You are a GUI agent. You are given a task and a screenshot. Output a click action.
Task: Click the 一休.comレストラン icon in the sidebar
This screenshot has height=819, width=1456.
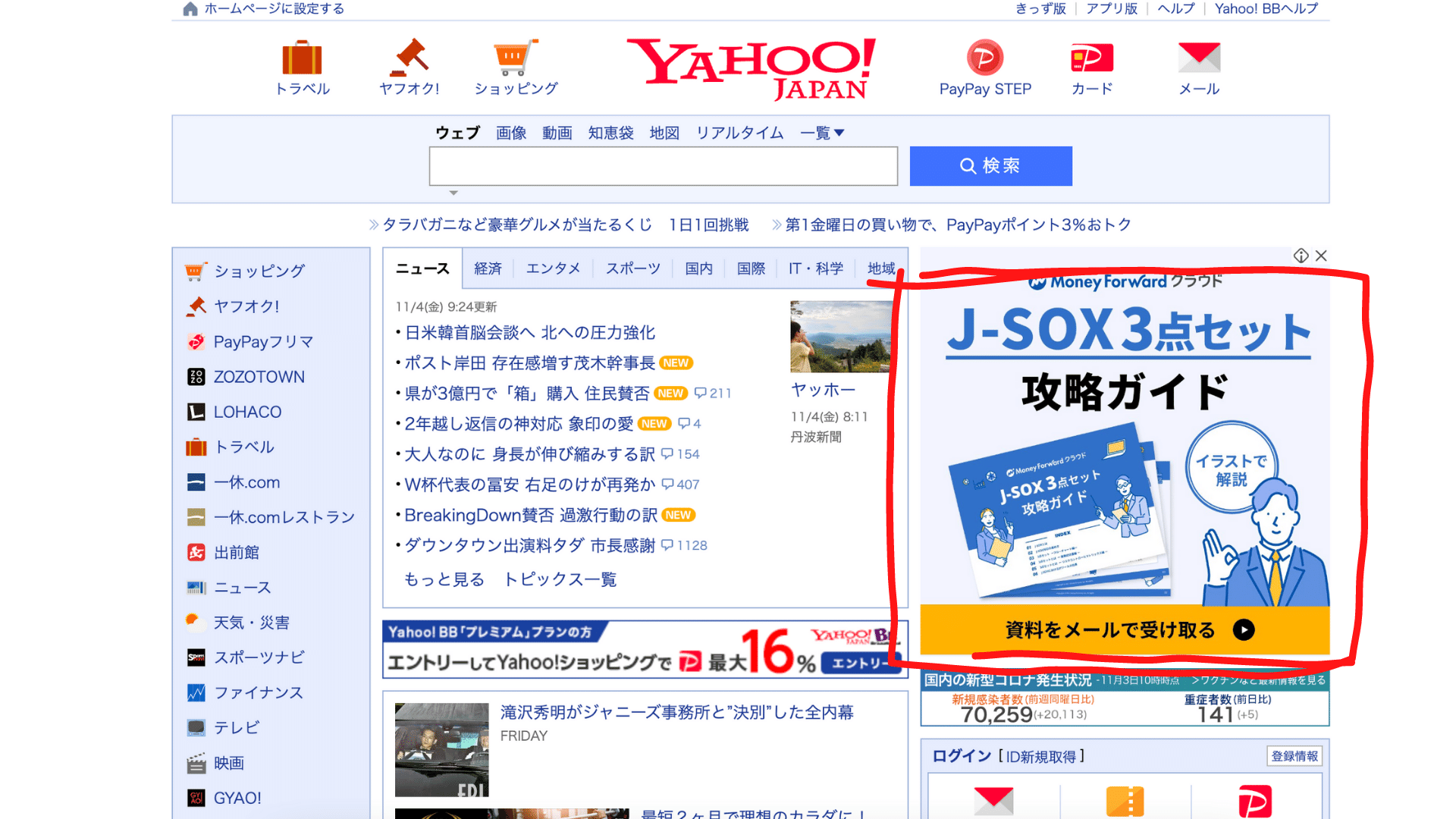196,517
